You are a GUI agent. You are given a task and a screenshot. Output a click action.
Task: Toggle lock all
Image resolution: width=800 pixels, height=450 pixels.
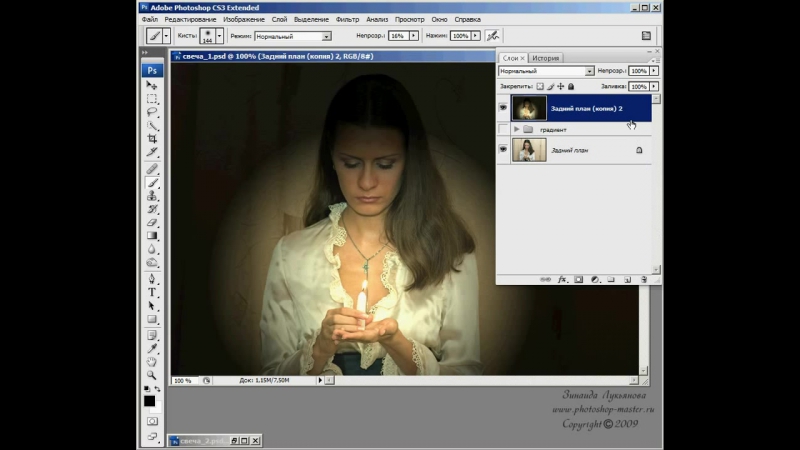[571, 87]
